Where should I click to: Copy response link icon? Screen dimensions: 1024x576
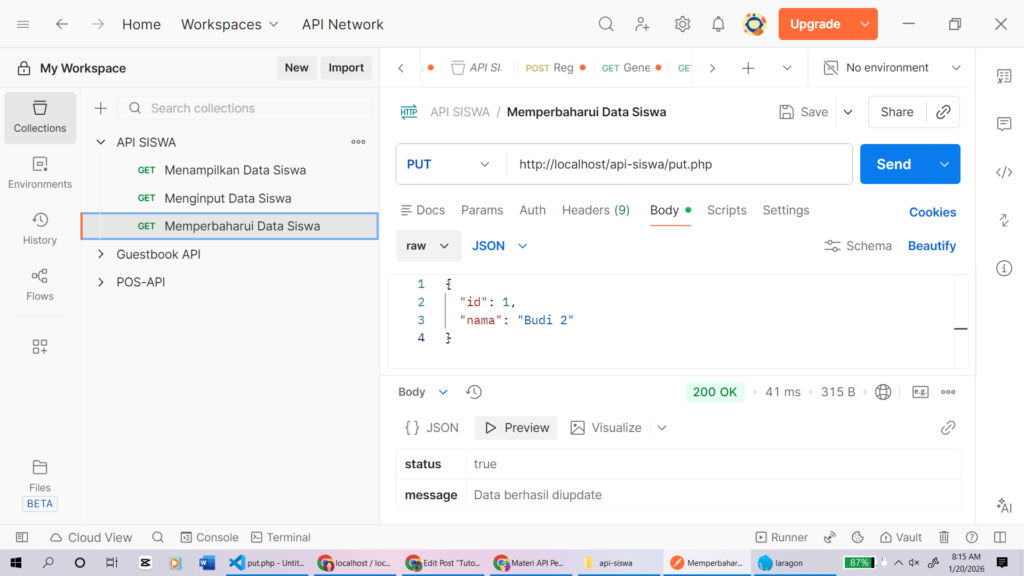pos(948,428)
